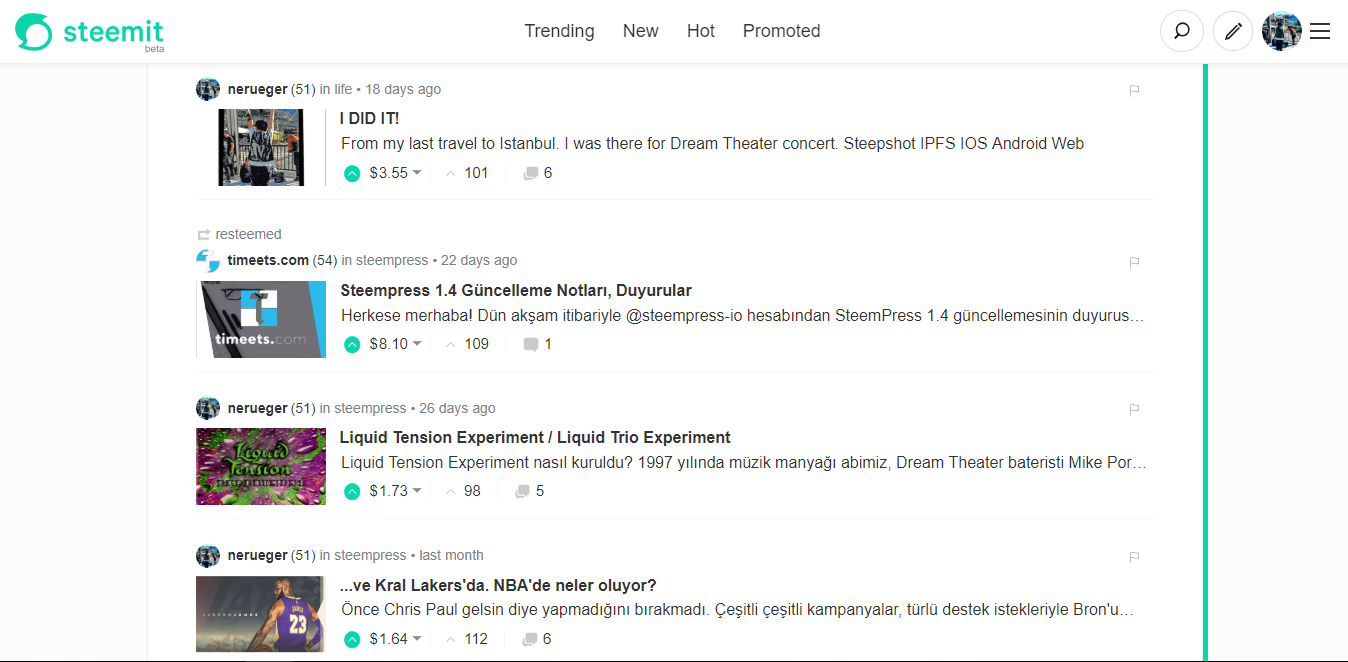Image resolution: width=1348 pixels, height=662 pixels.
Task: Click the 'Herkese merhaba! Dün akşam' excerpt
Action: 742,316
